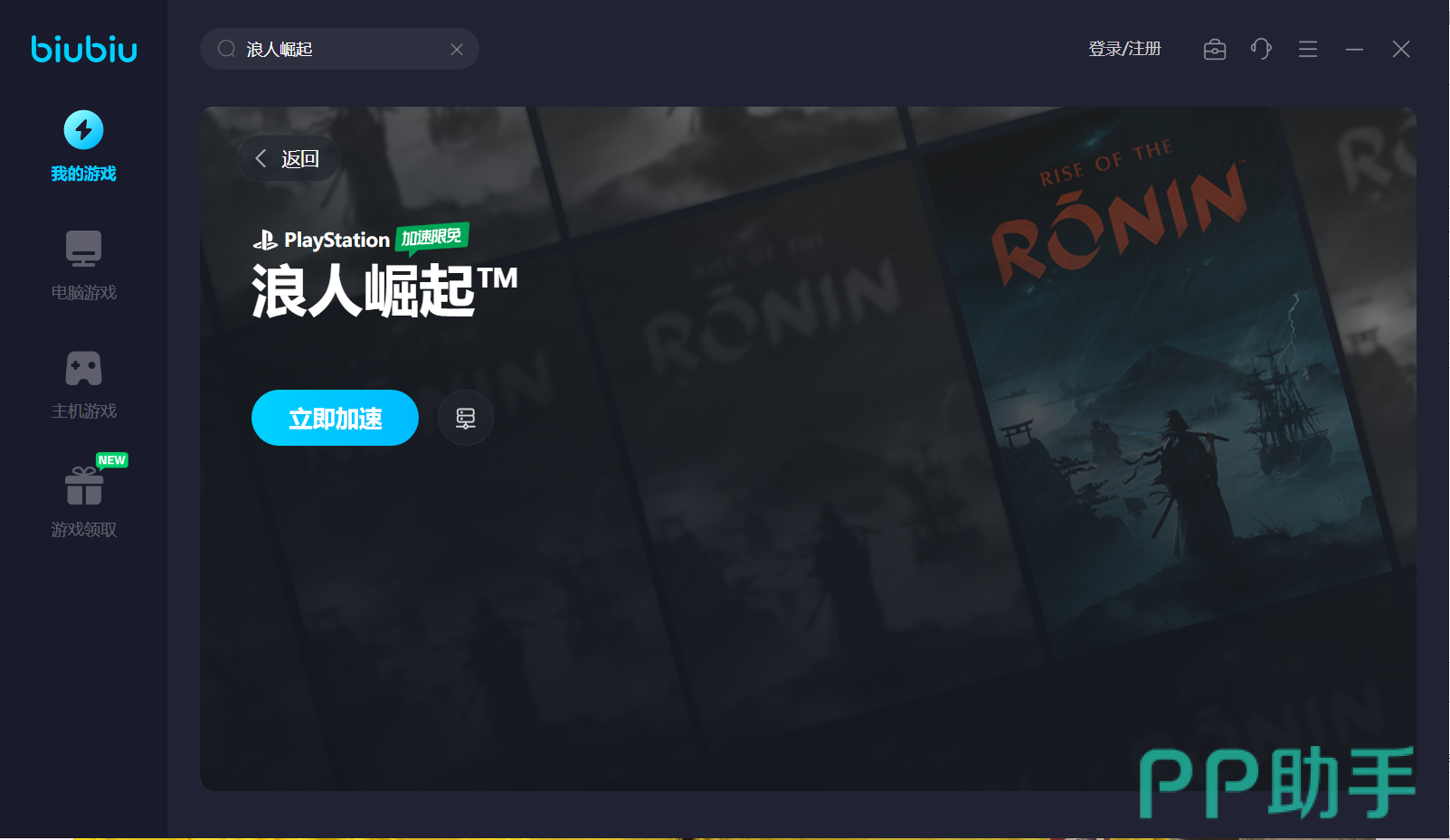Screen dimensions: 1450x840
Task: Close the biubiu window
Action: pos(1401,49)
